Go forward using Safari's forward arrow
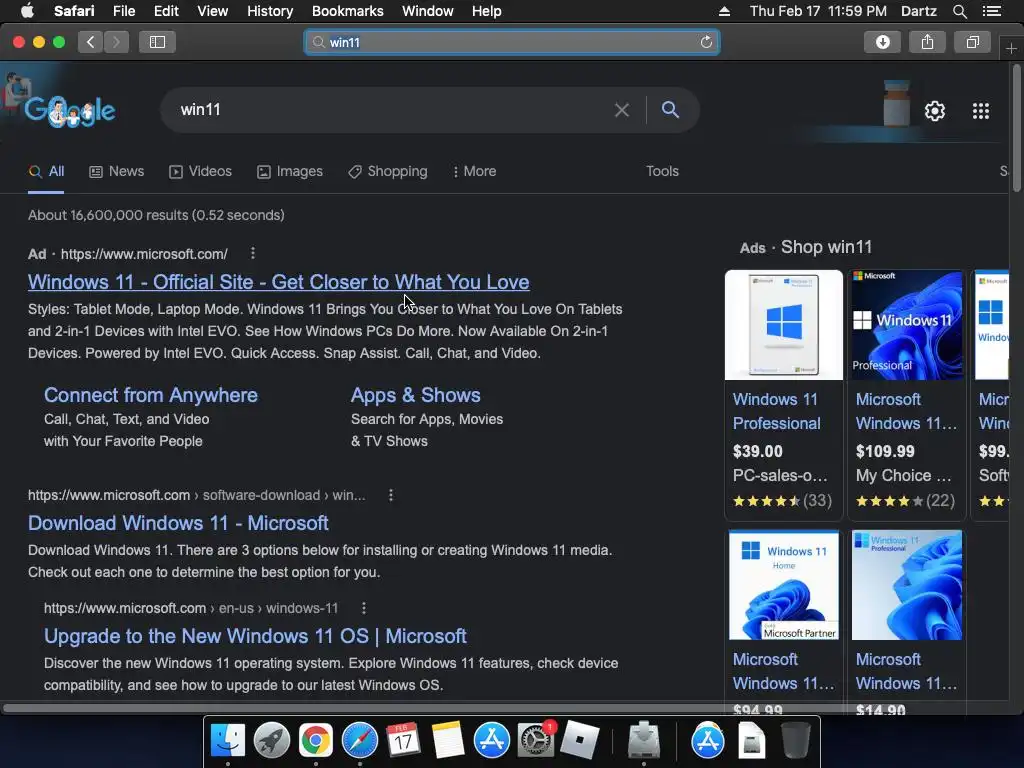Image resolution: width=1024 pixels, height=768 pixels. pyautogui.click(x=116, y=42)
